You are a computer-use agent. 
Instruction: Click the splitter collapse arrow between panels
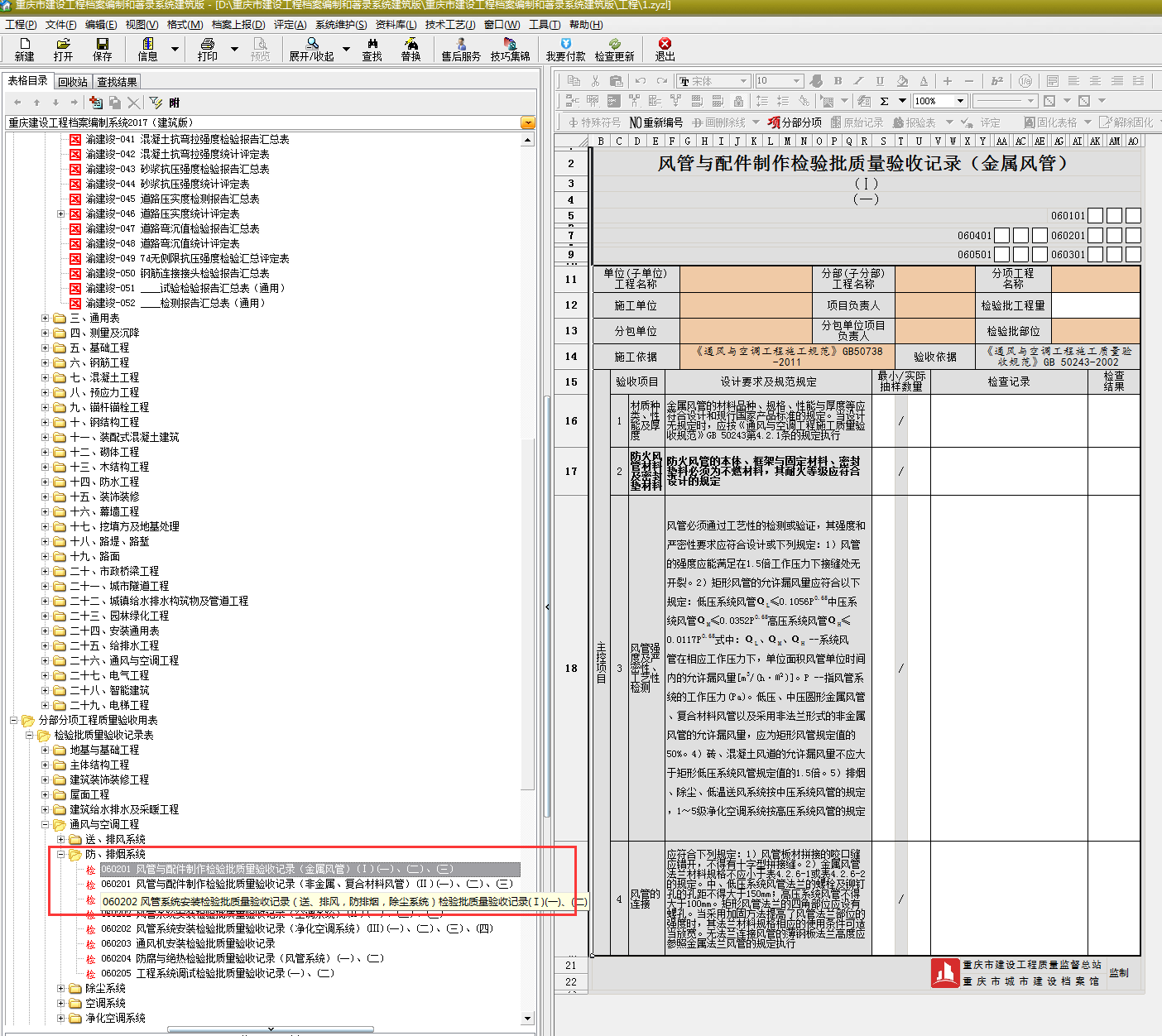pos(547,607)
